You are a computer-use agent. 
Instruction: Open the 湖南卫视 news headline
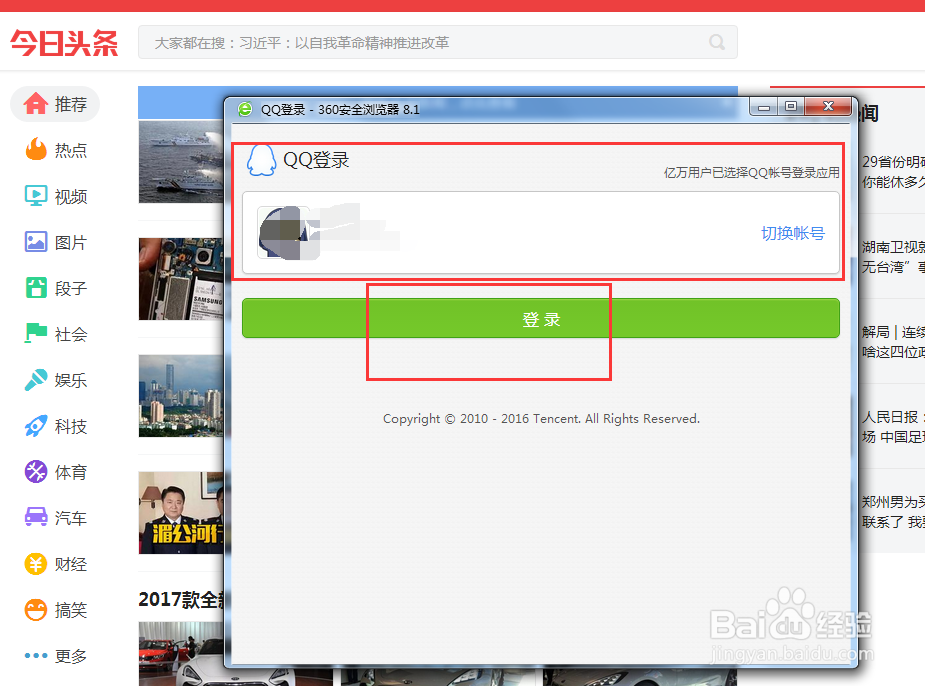coord(893,257)
